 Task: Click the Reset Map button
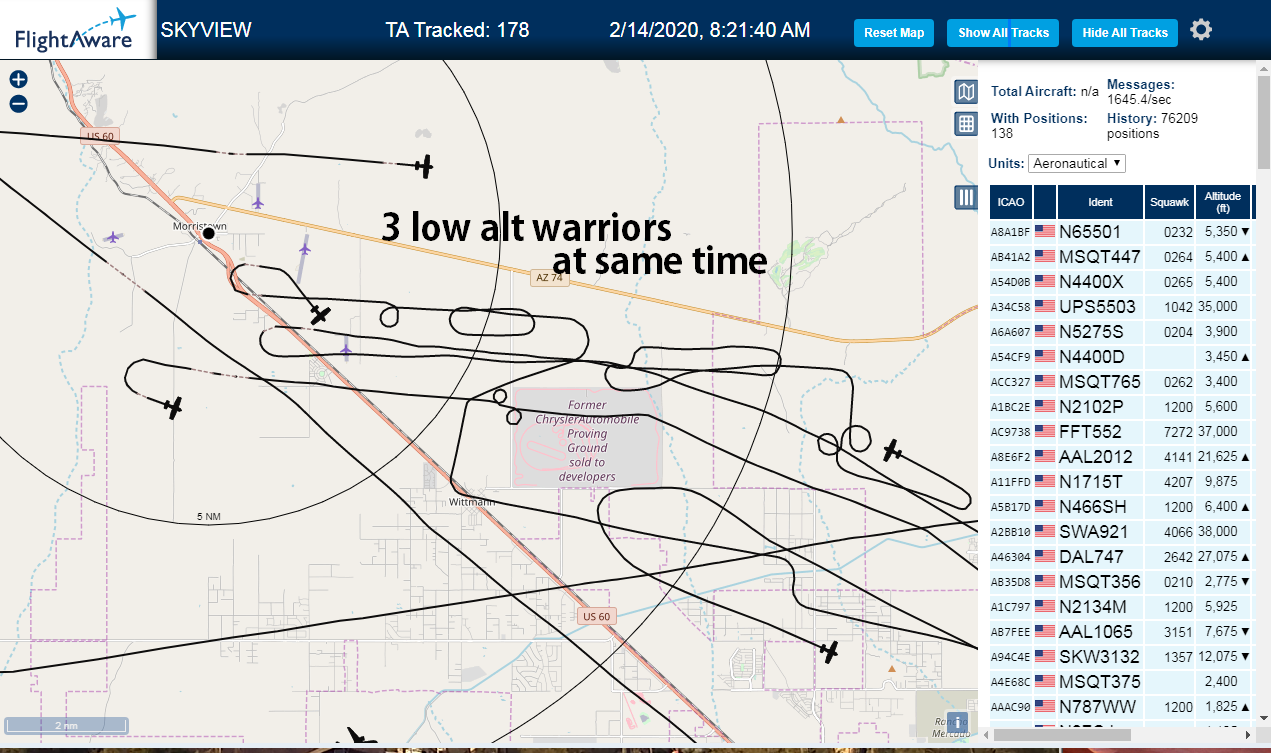point(894,33)
